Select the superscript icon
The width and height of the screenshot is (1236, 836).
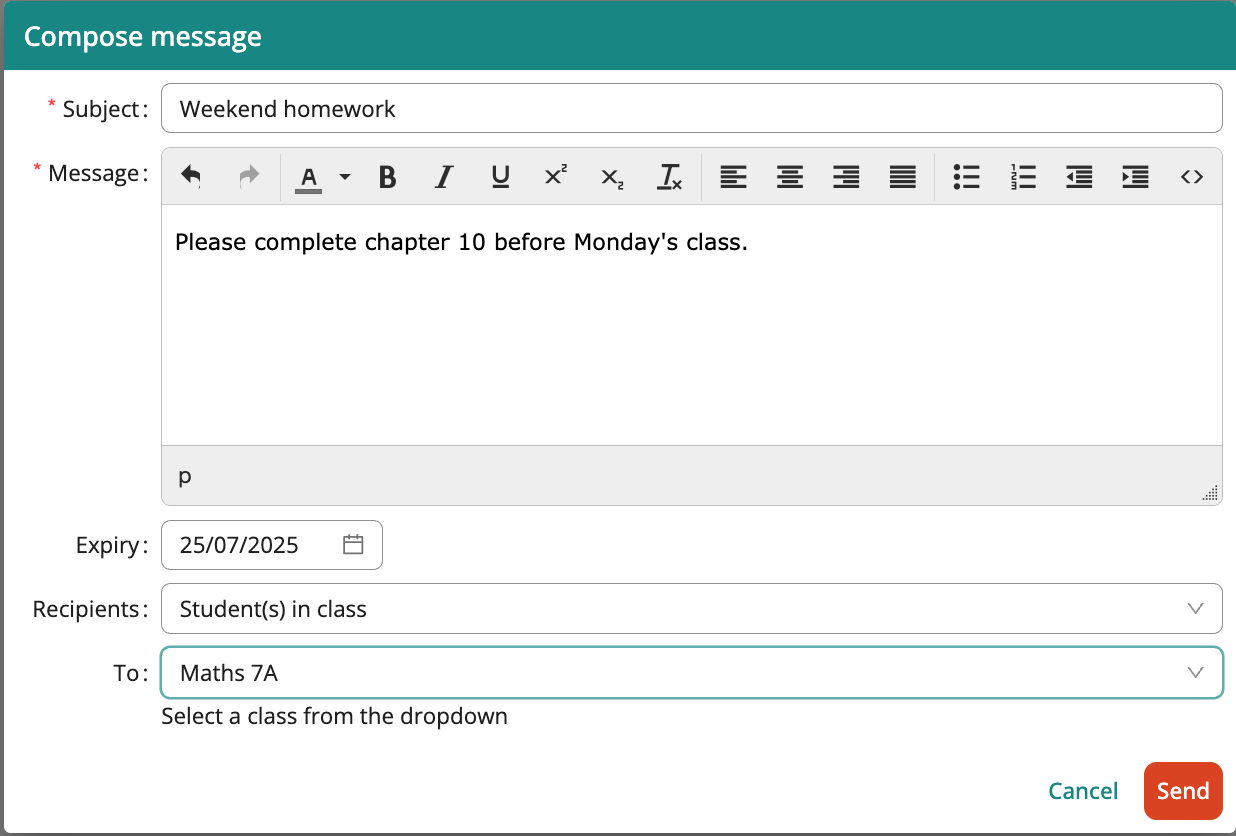[x=557, y=176]
